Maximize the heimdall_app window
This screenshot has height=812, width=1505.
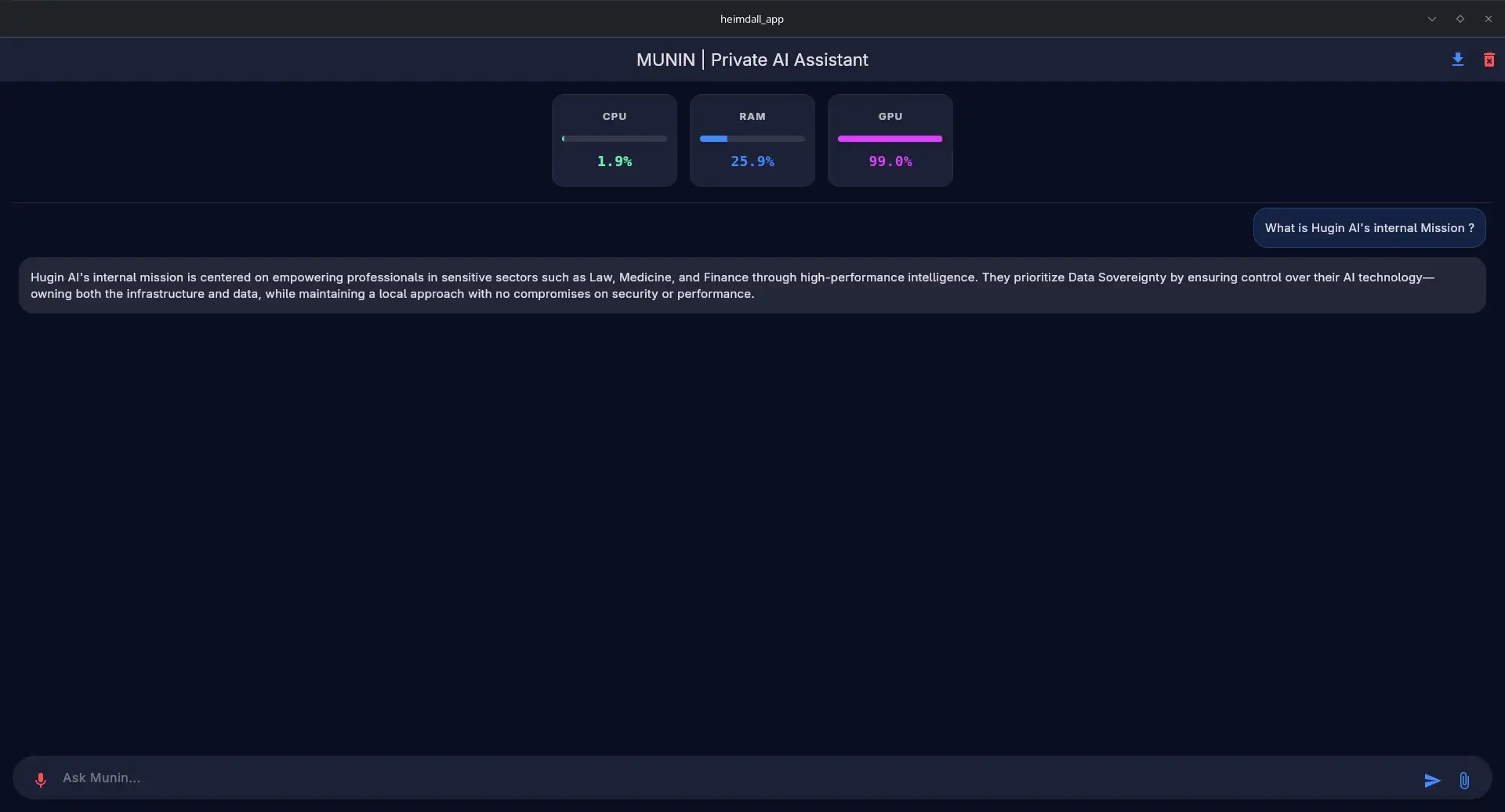pos(1460,19)
